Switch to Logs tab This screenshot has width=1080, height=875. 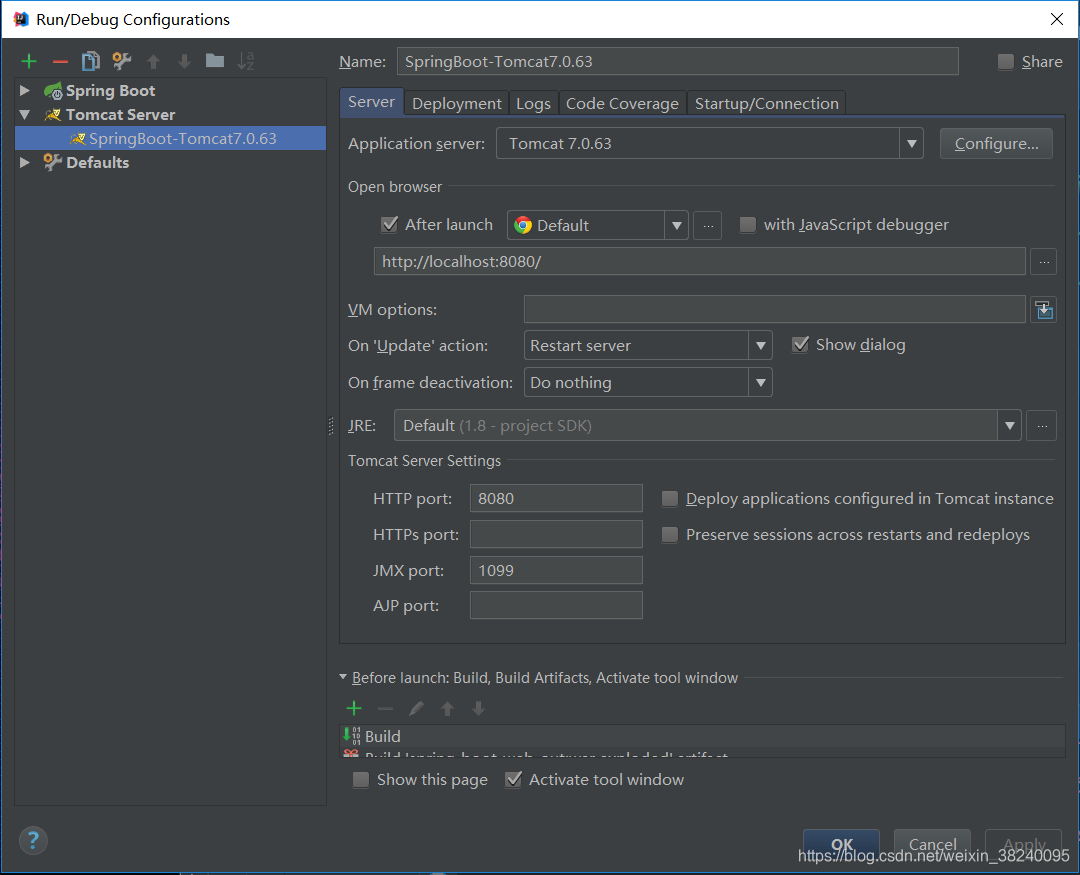pos(533,103)
